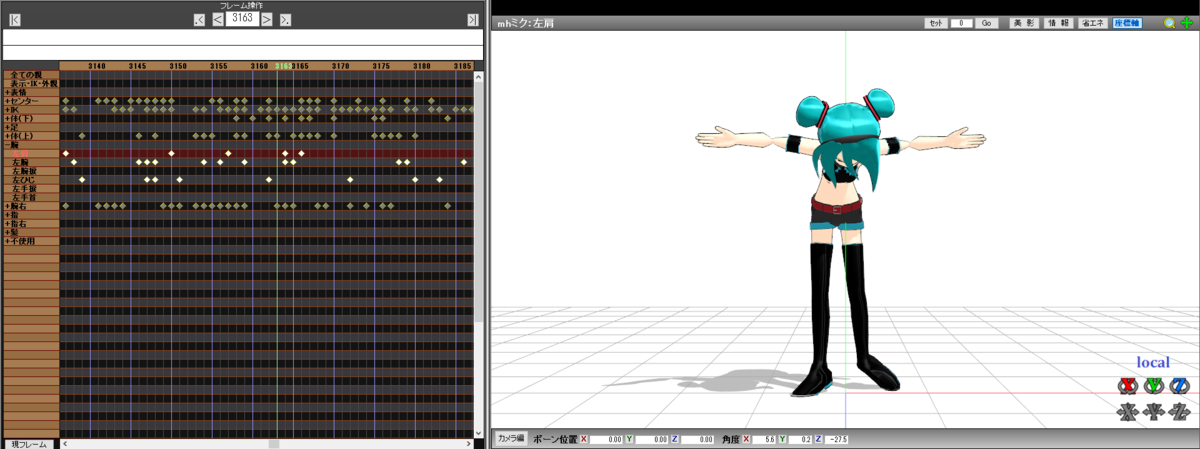The width and height of the screenshot is (1200, 449).
Task: Click timeline horizontal scrollbar right arrow
Action: (468, 444)
